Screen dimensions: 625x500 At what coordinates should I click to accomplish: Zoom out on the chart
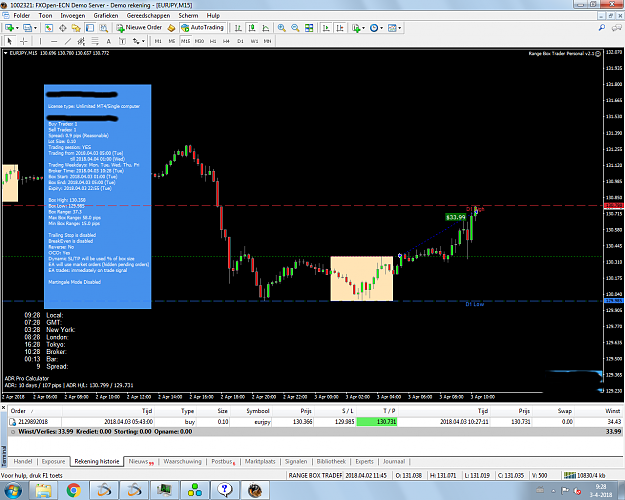pos(295,28)
